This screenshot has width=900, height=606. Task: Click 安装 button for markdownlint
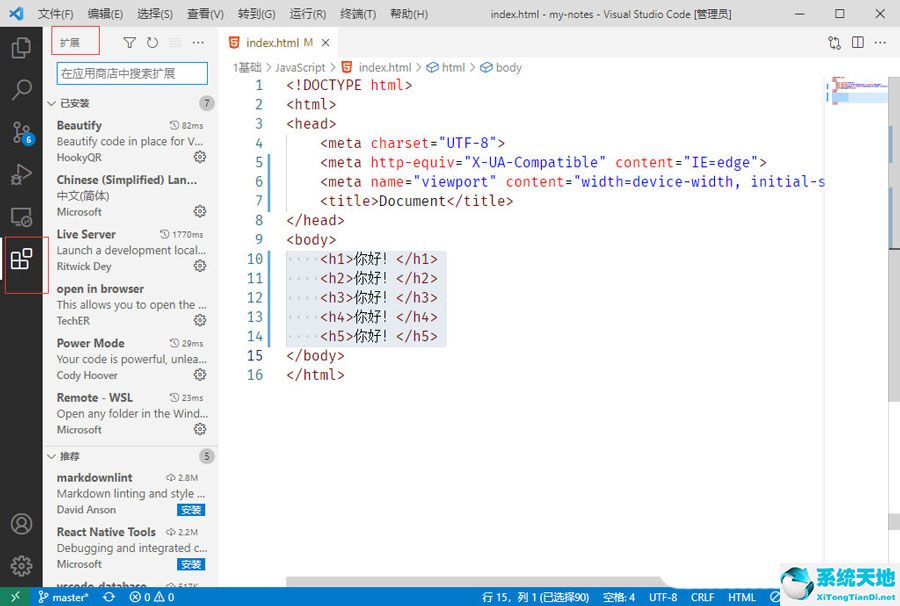(x=190, y=510)
